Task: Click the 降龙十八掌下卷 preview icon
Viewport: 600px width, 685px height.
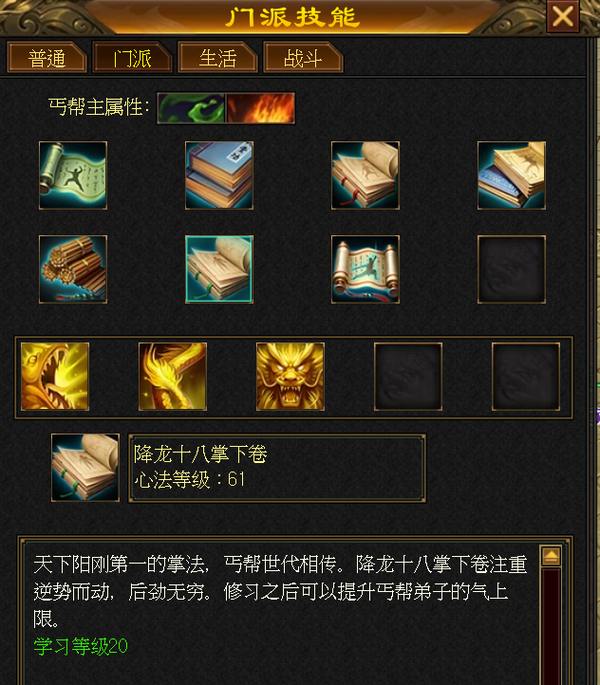Action: pos(85,467)
